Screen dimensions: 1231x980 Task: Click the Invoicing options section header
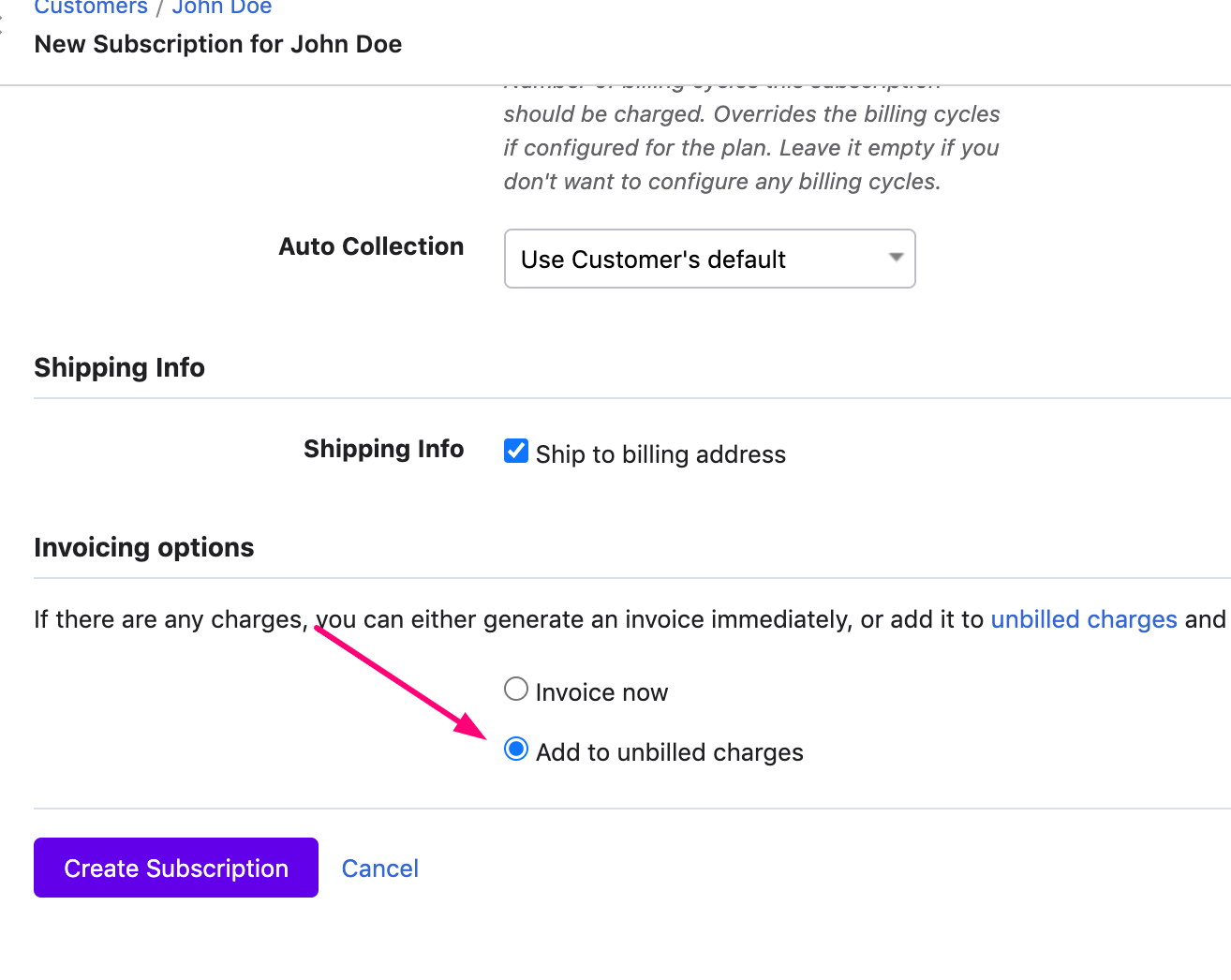143,547
